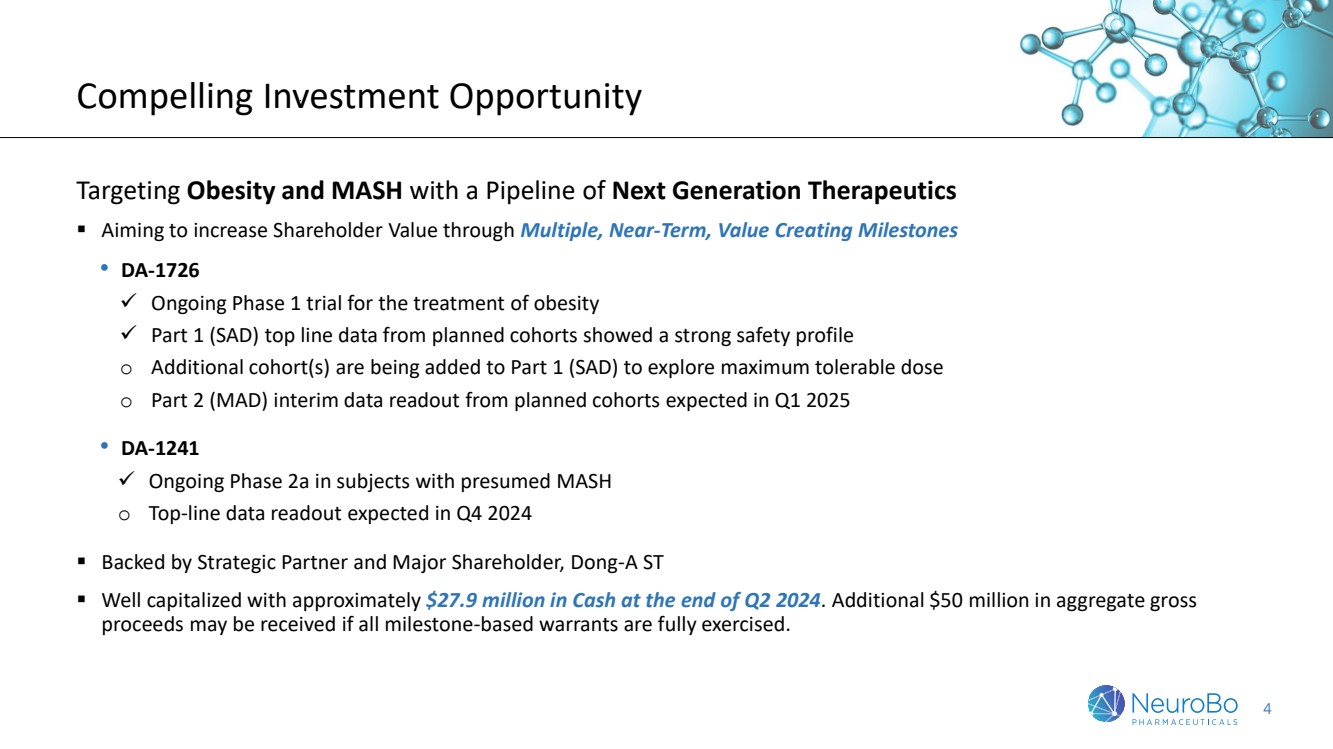Click the slide page number 4
1333x749 pixels.
1268,709
